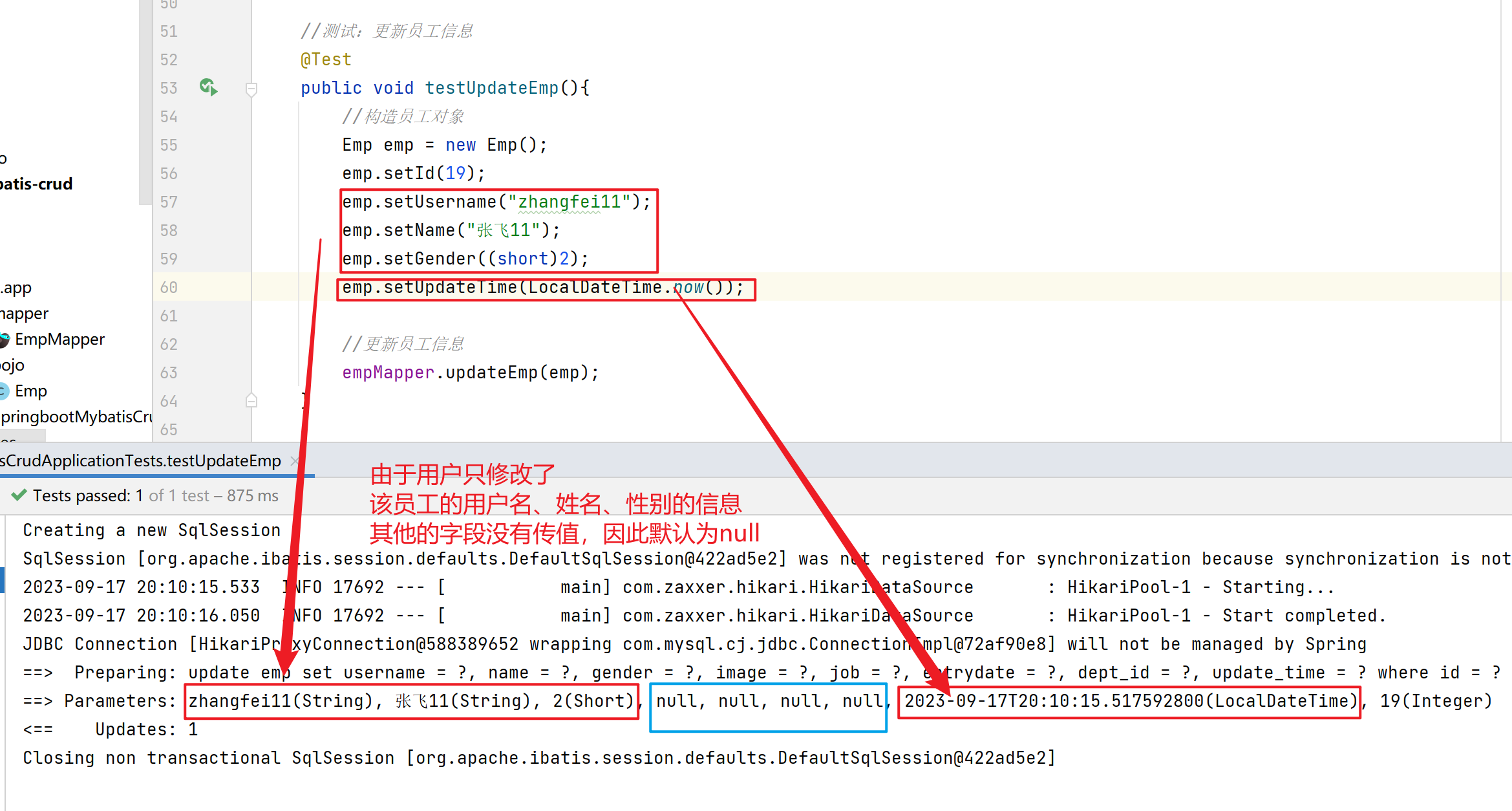Click the 'Parameters:' log line
This screenshot has height=811, width=1512.
click(758, 701)
